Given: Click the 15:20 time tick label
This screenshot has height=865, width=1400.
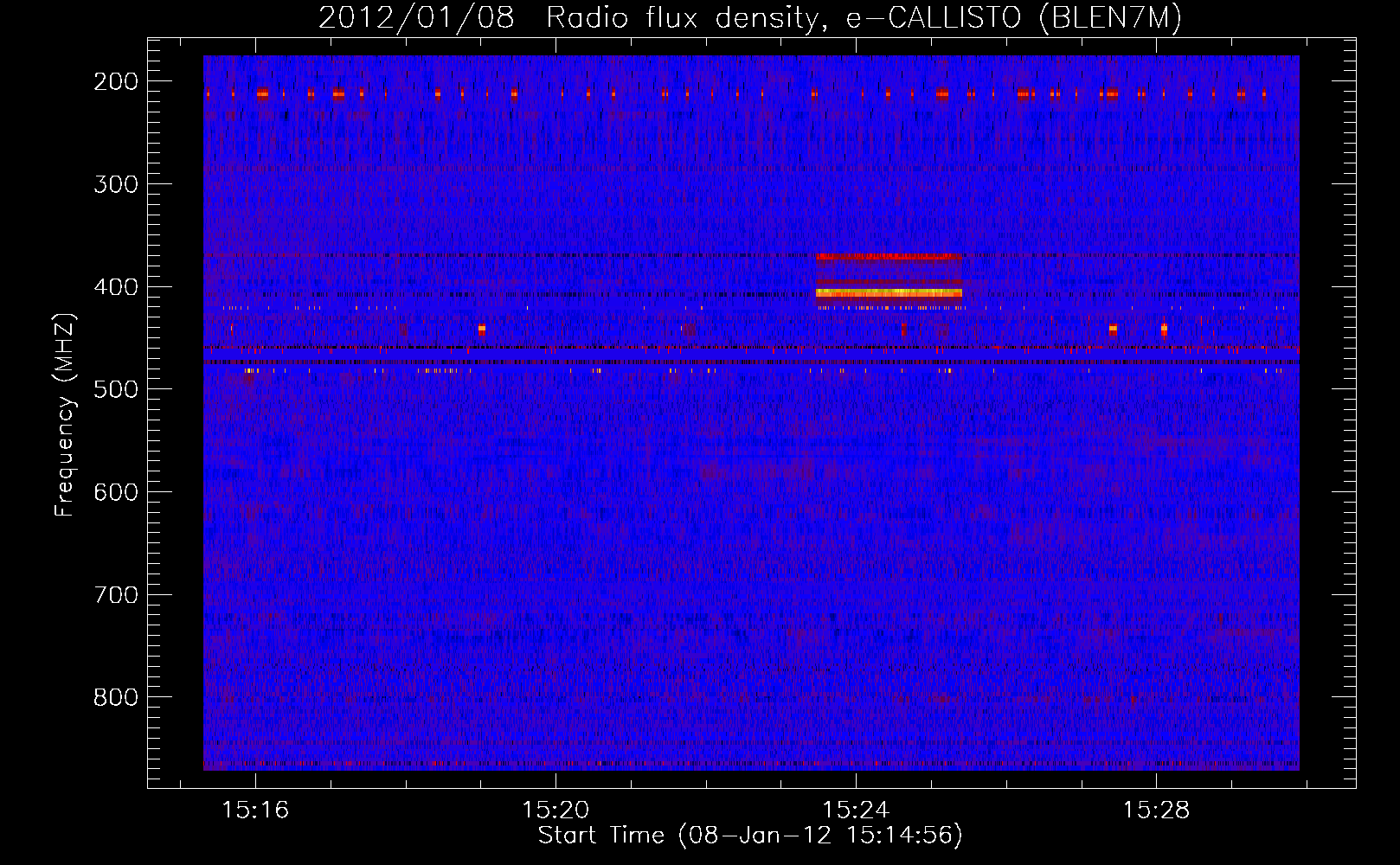Looking at the screenshot, I should (556, 811).
